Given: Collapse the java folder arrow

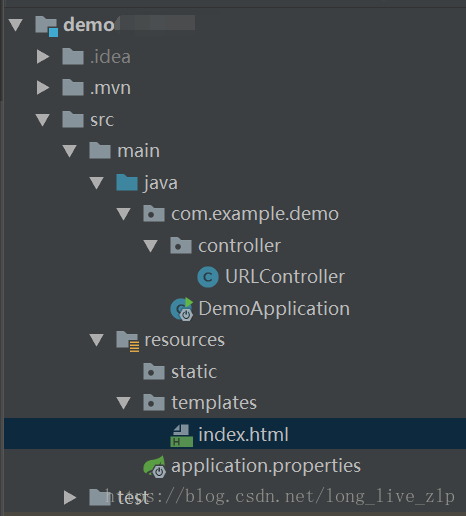Looking at the screenshot, I should [97, 183].
